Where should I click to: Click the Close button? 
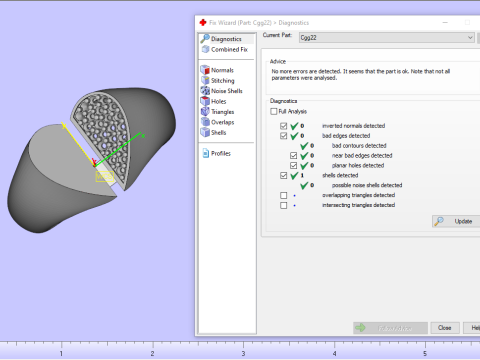pyautogui.click(x=445, y=328)
